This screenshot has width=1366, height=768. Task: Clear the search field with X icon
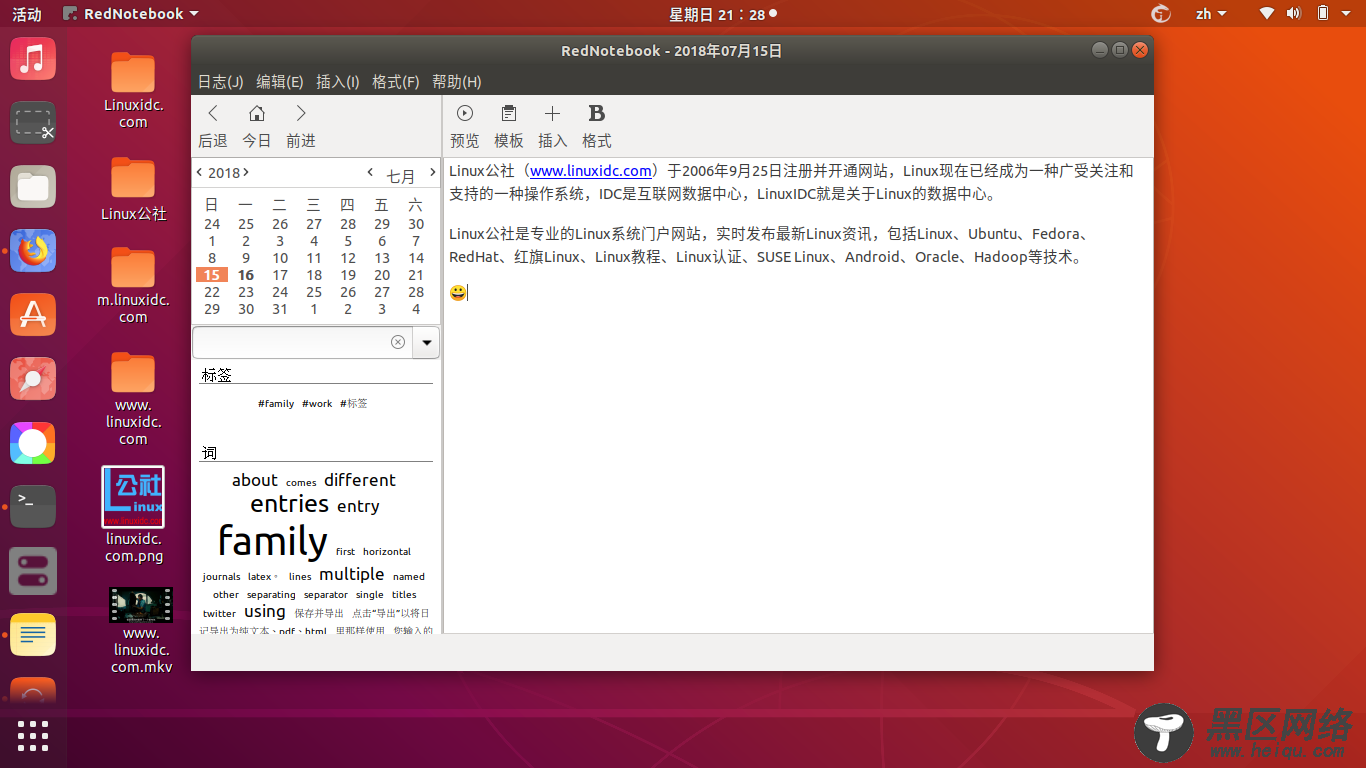point(398,342)
